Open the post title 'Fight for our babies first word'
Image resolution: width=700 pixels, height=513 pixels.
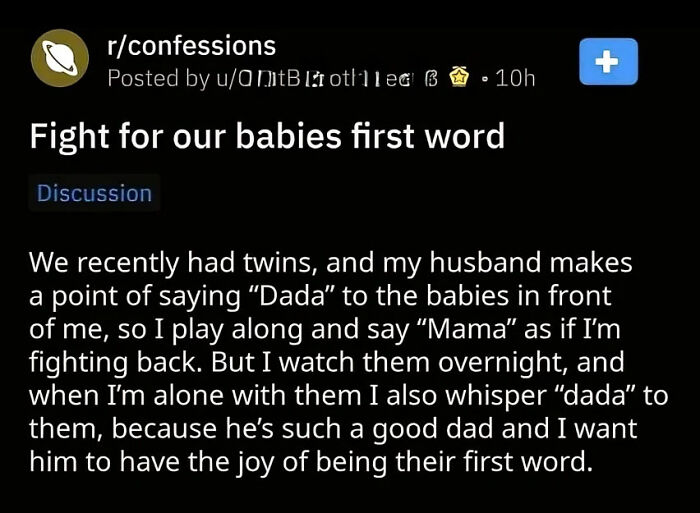coord(267,136)
